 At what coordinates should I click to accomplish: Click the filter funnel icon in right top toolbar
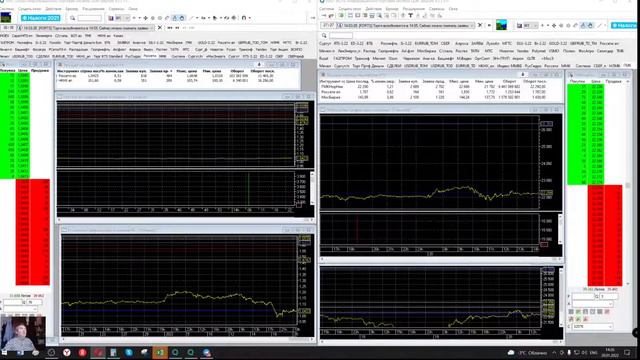pyautogui.click(x=410, y=16)
